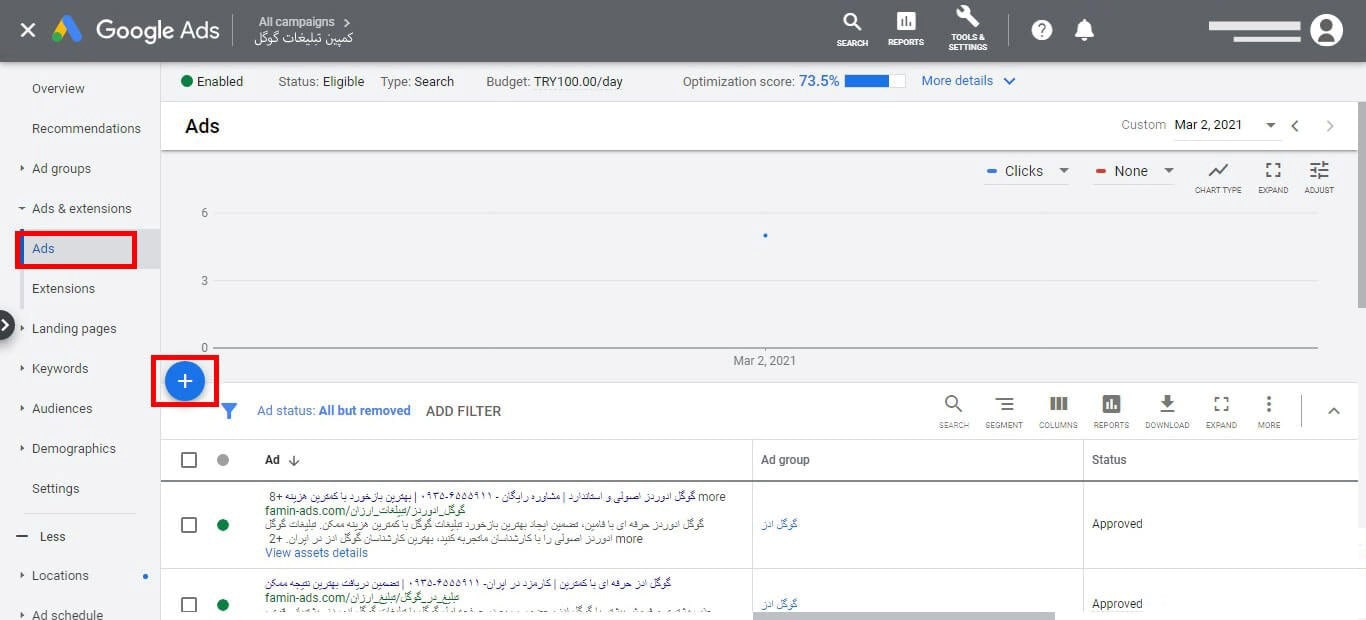The height and width of the screenshot is (620, 1366).
Task: Edit Ad status All but removed filter
Action: pyautogui.click(x=334, y=411)
